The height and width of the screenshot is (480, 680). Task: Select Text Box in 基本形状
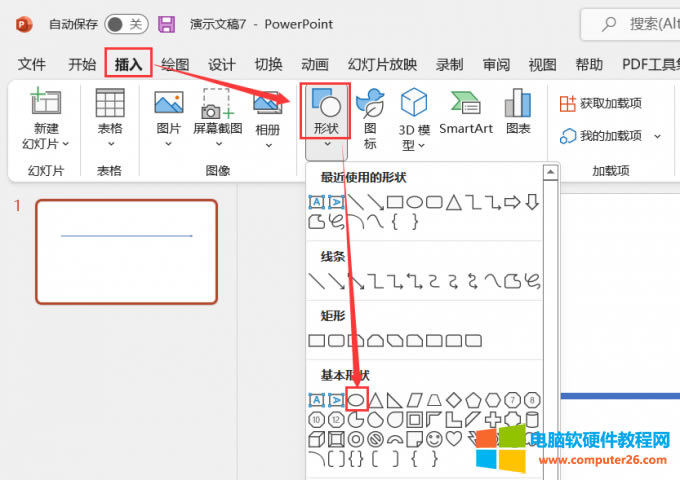pos(317,400)
